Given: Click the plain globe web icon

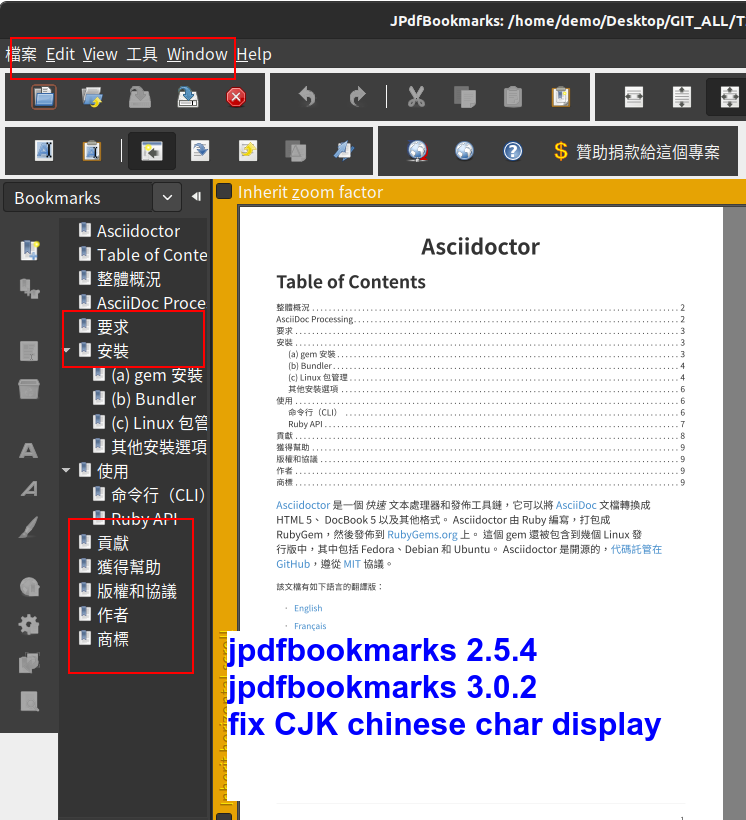Looking at the screenshot, I should pos(465,151).
